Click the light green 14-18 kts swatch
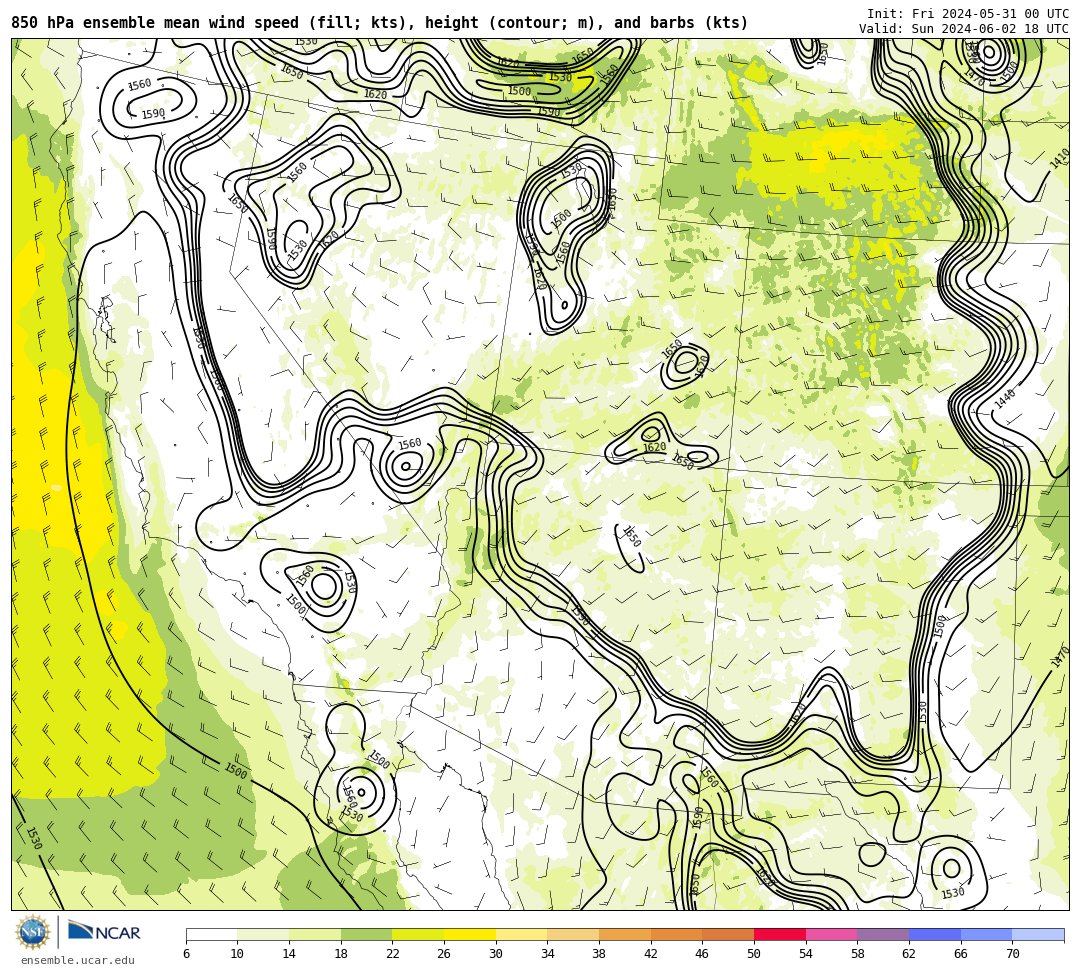Image resolution: width=1080 pixels, height=973 pixels. [x=315, y=934]
